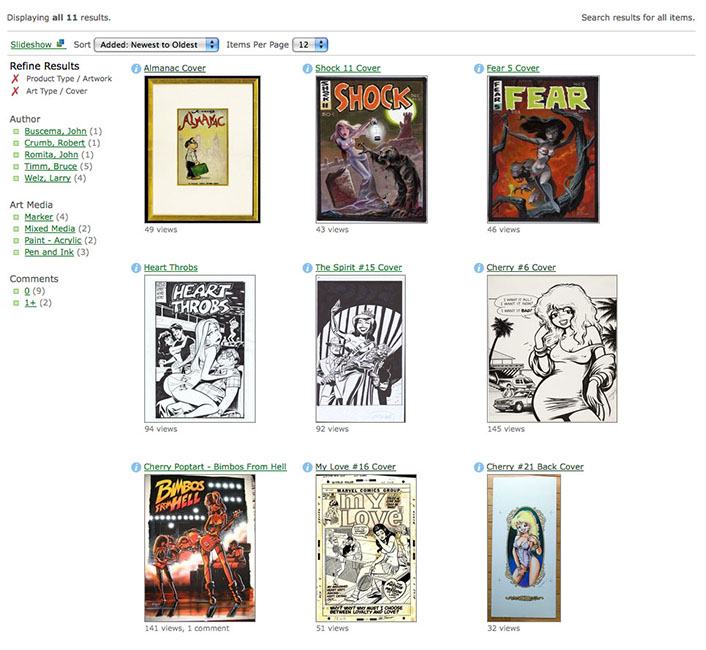
Task: Remove the Art Type / Cover filter X
Action: (15, 91)
